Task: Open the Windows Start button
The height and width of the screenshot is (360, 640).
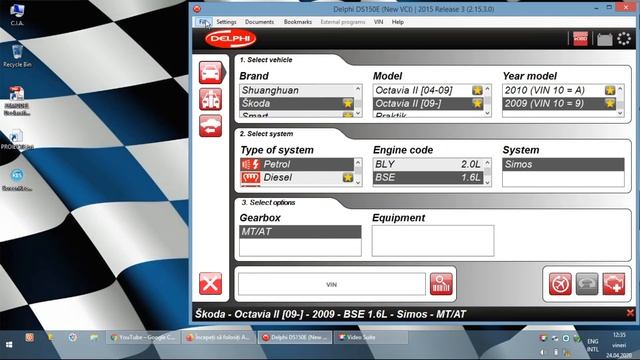Action: (9, 344)
